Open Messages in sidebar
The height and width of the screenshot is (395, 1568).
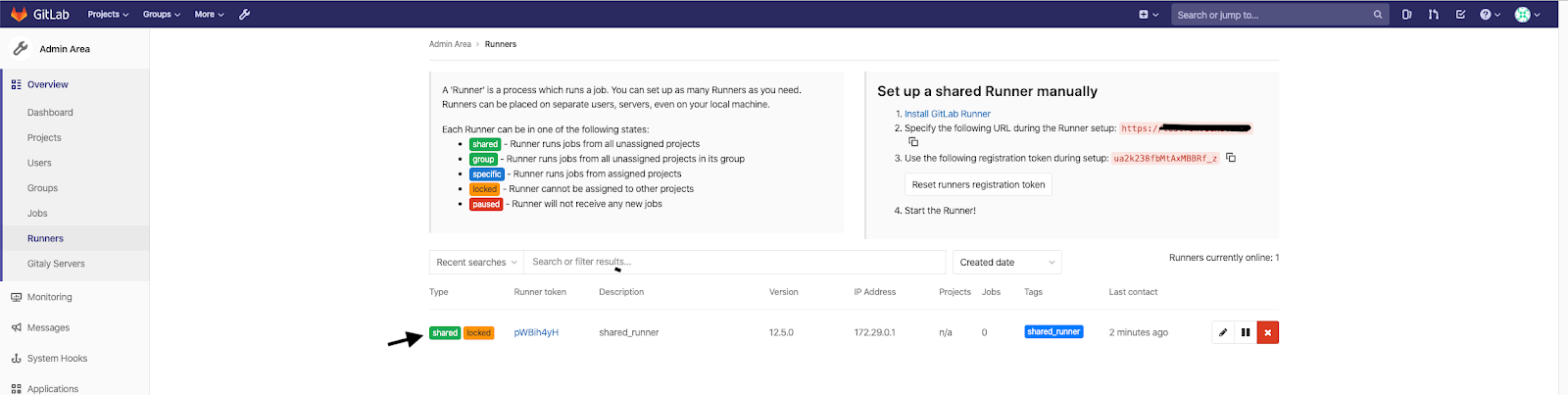pyautogui.click(x=48, y=327)
